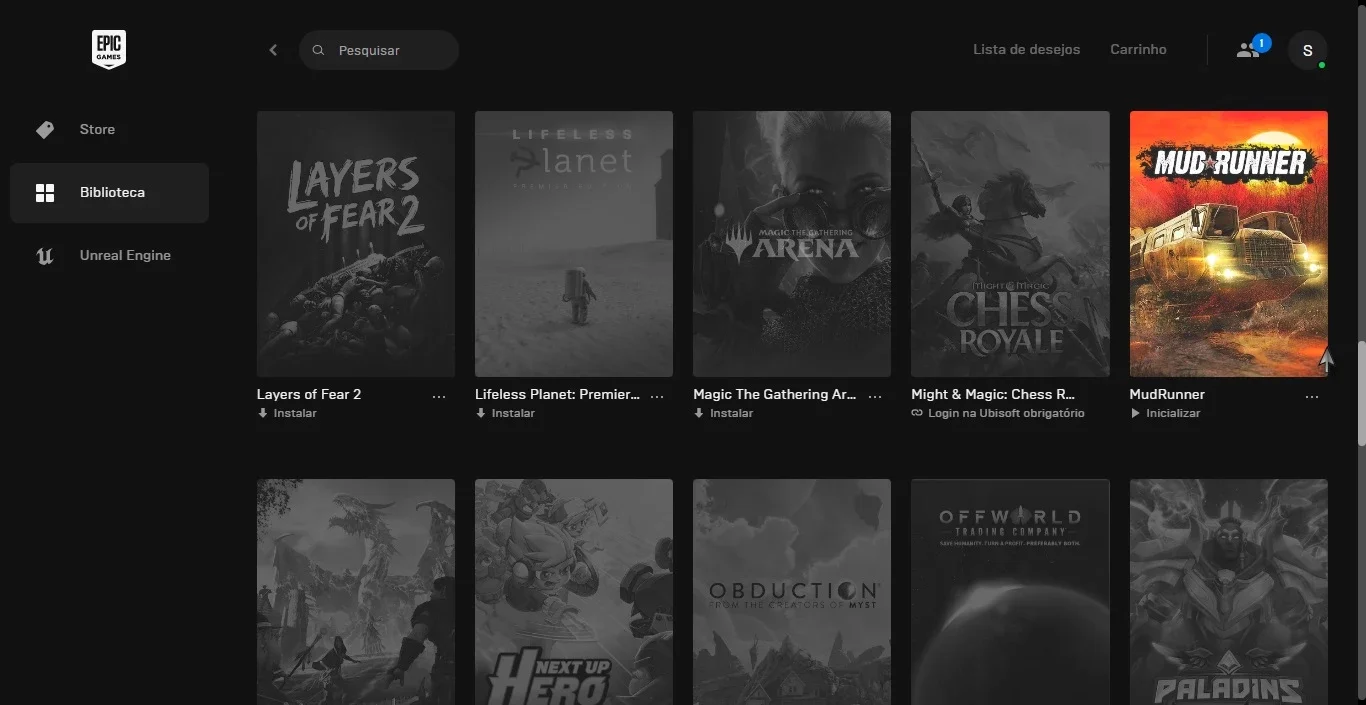Install Layers of Fear 2

(287, 413)
